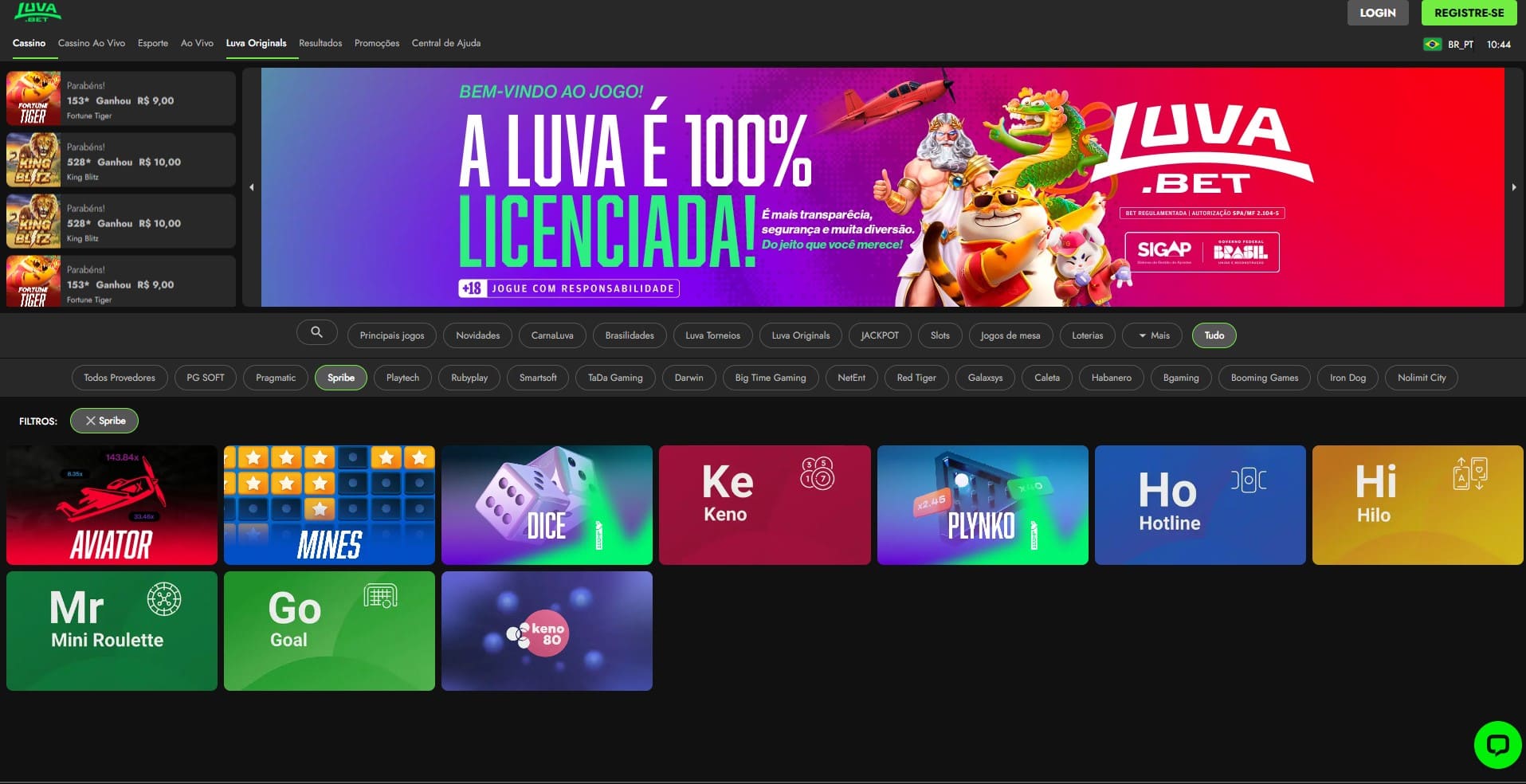Click the licensed Luva promo banner
Screen dimensions: 1526x784
883,187
